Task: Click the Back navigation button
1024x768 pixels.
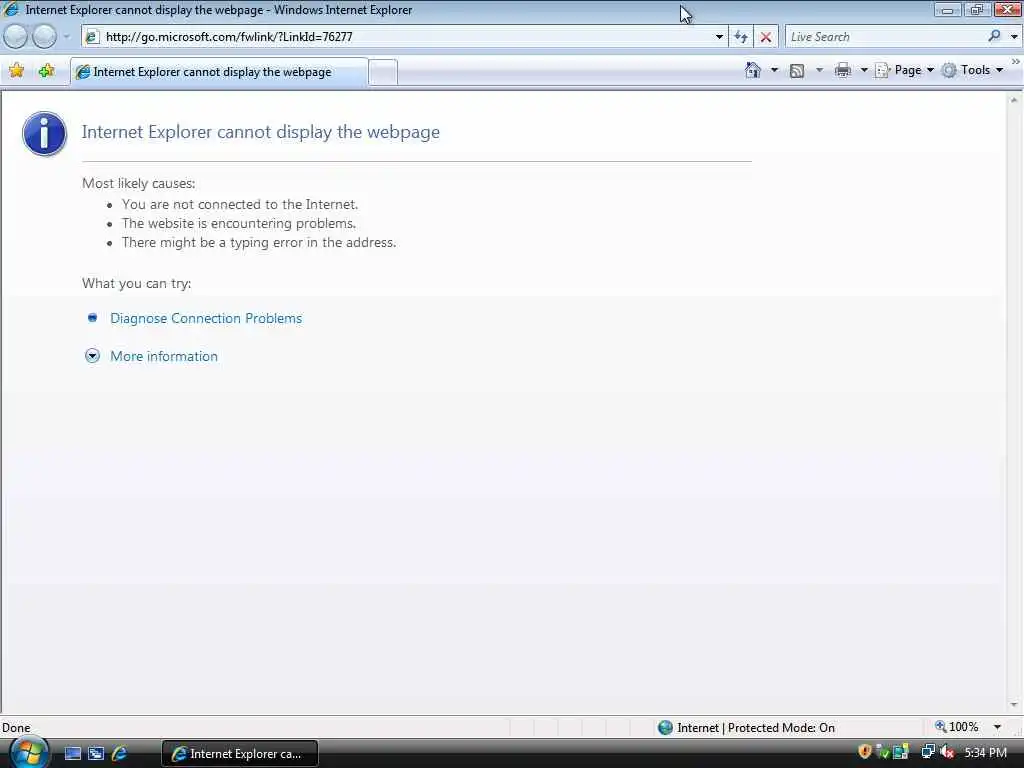Action: (16, 37)
